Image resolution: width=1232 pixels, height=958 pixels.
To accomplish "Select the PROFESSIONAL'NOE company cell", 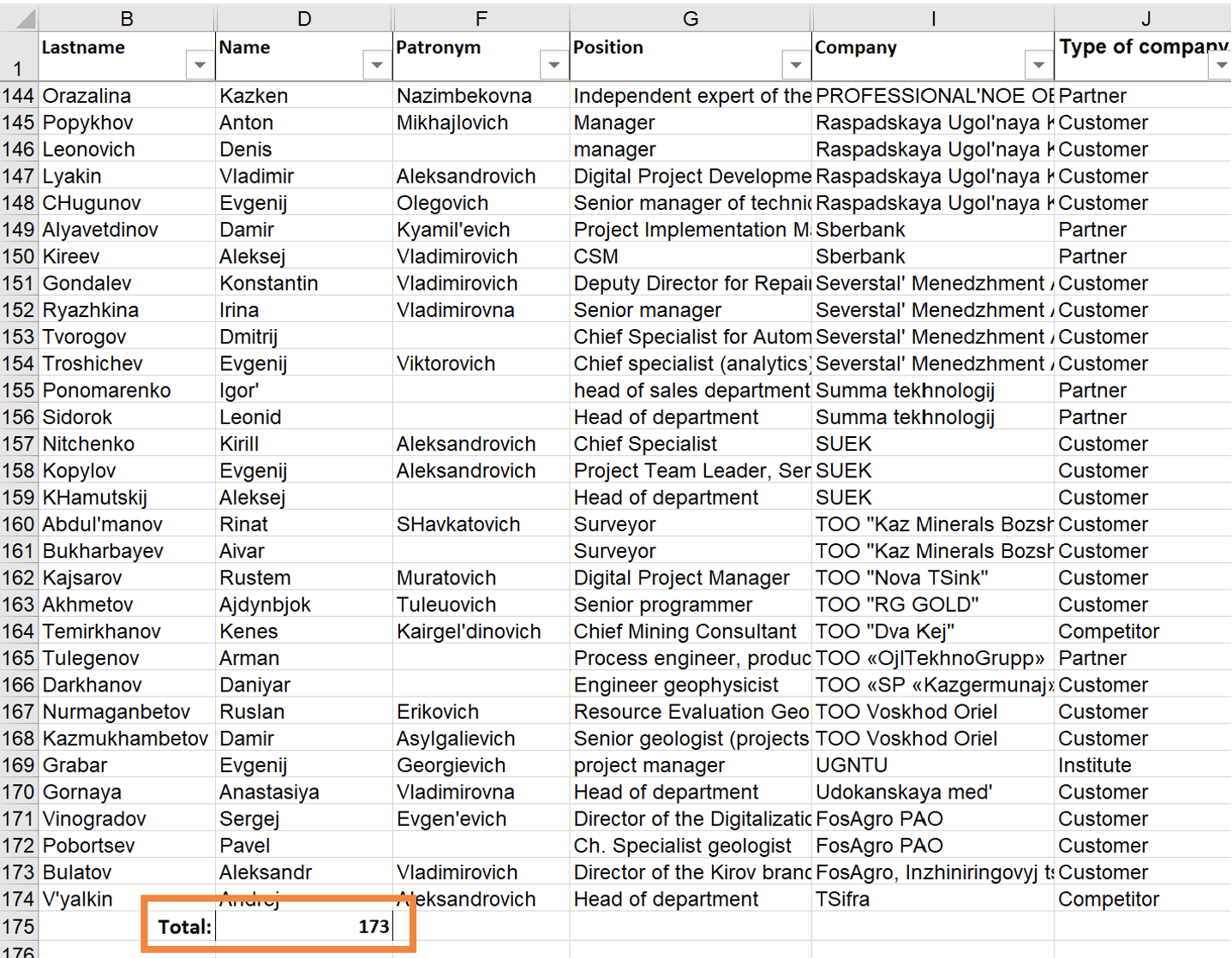I will 933,95.
